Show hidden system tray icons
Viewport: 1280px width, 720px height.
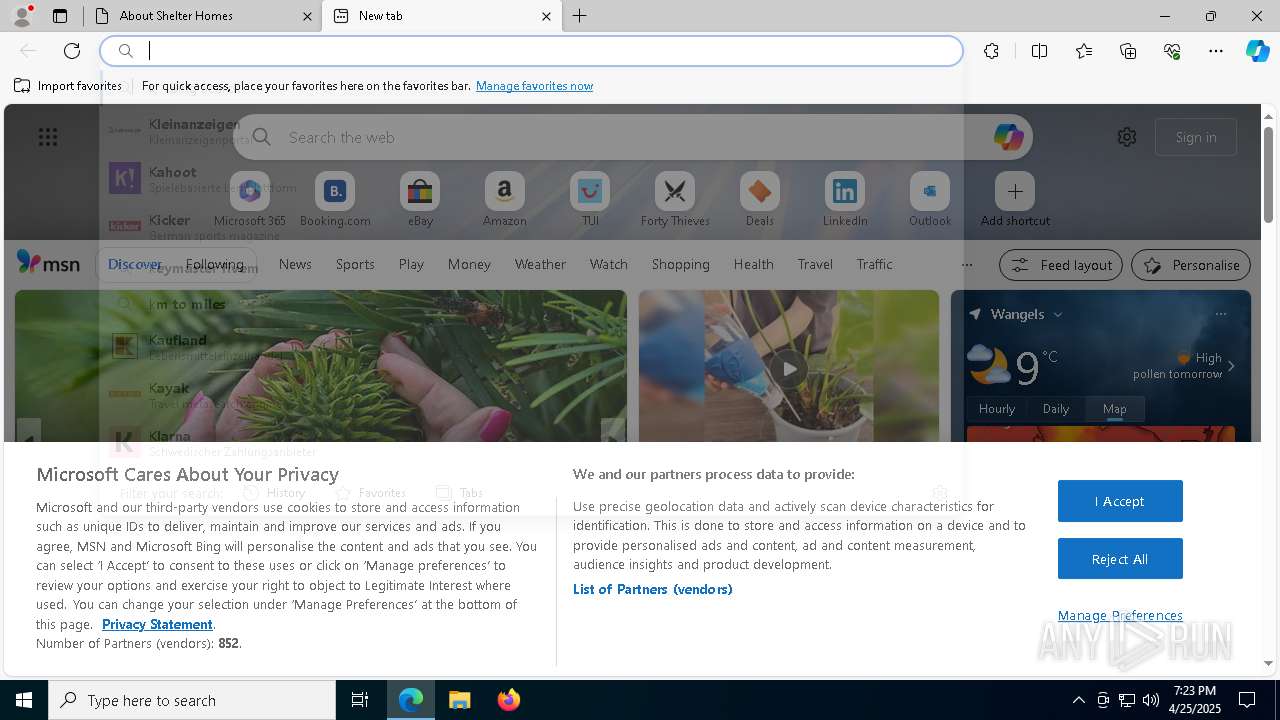click(x=1078, y=700)
